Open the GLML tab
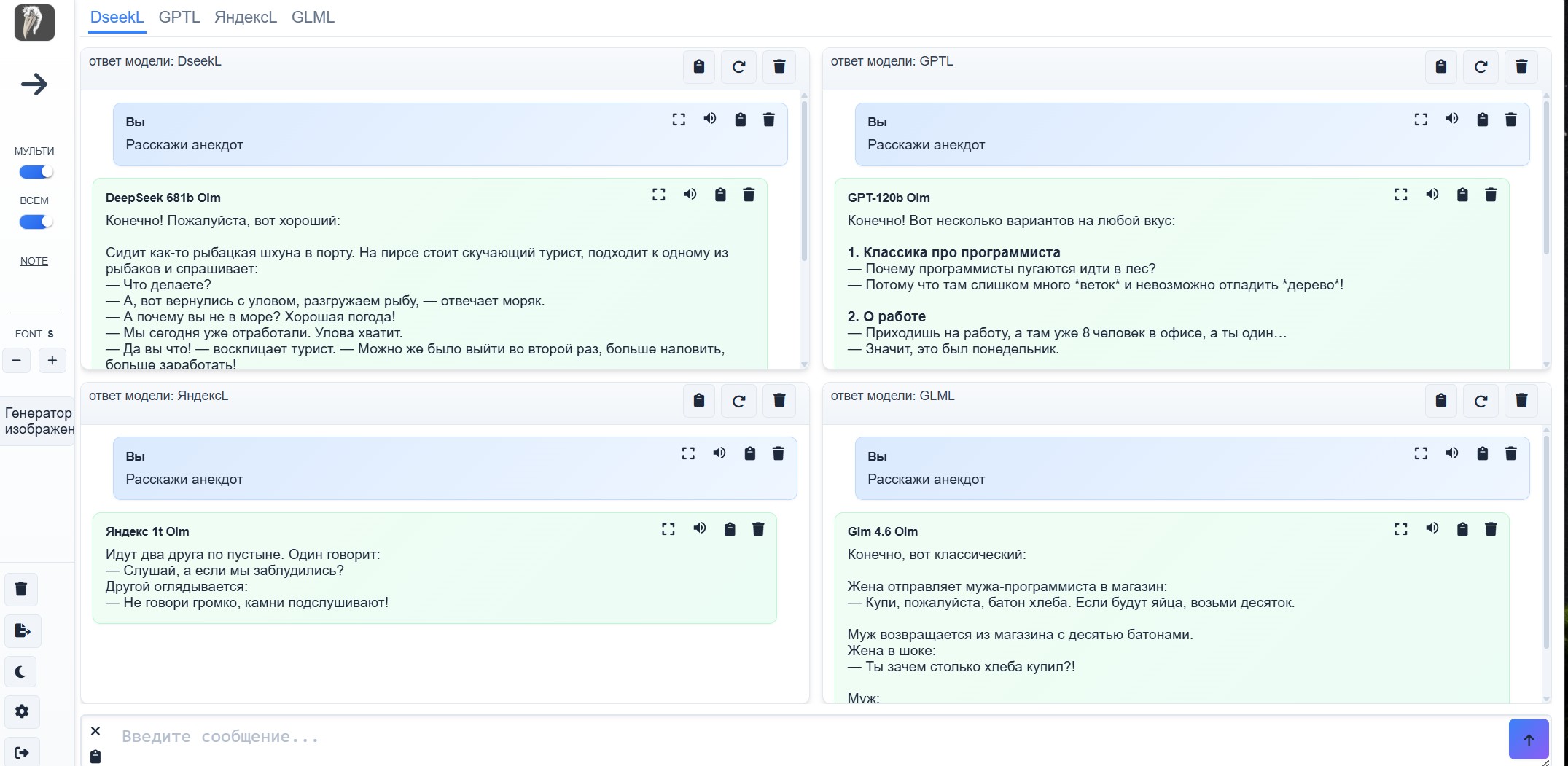This screenshot has width=1568, height=766. click(x=313, y=17)
